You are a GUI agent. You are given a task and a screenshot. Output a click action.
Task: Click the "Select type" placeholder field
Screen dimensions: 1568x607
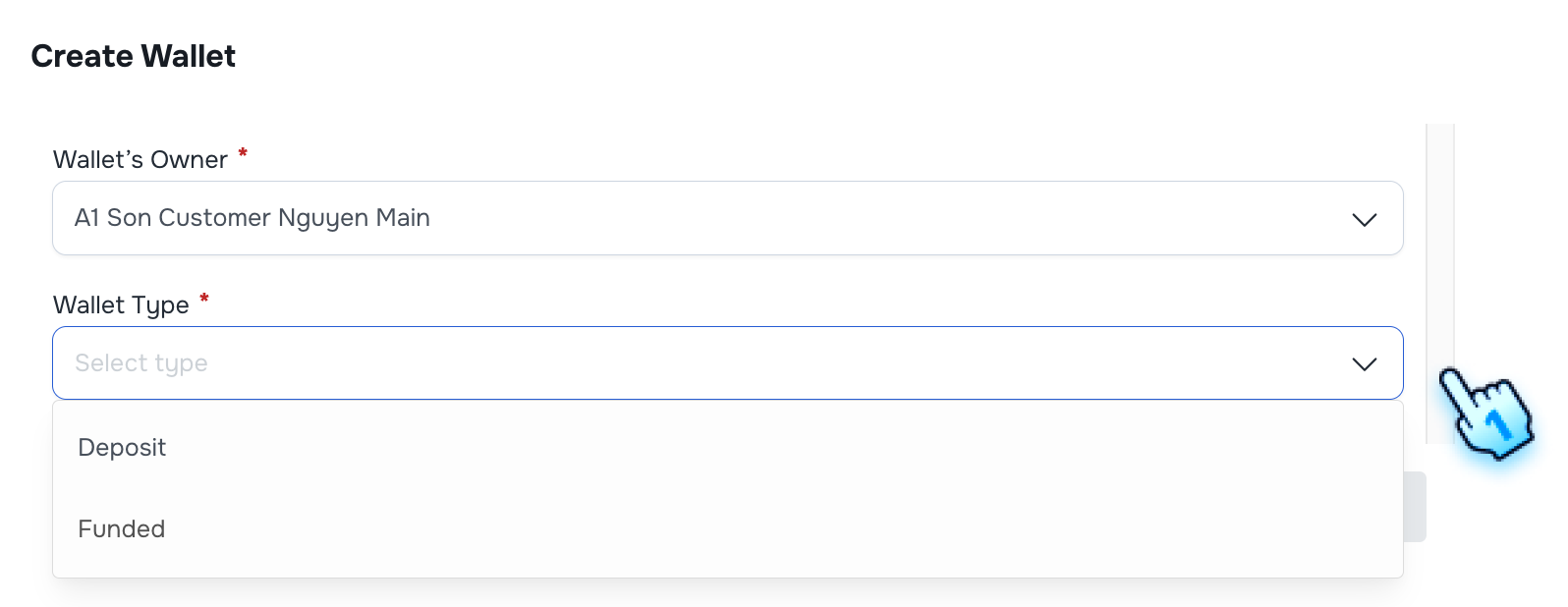tap(393, 362)
